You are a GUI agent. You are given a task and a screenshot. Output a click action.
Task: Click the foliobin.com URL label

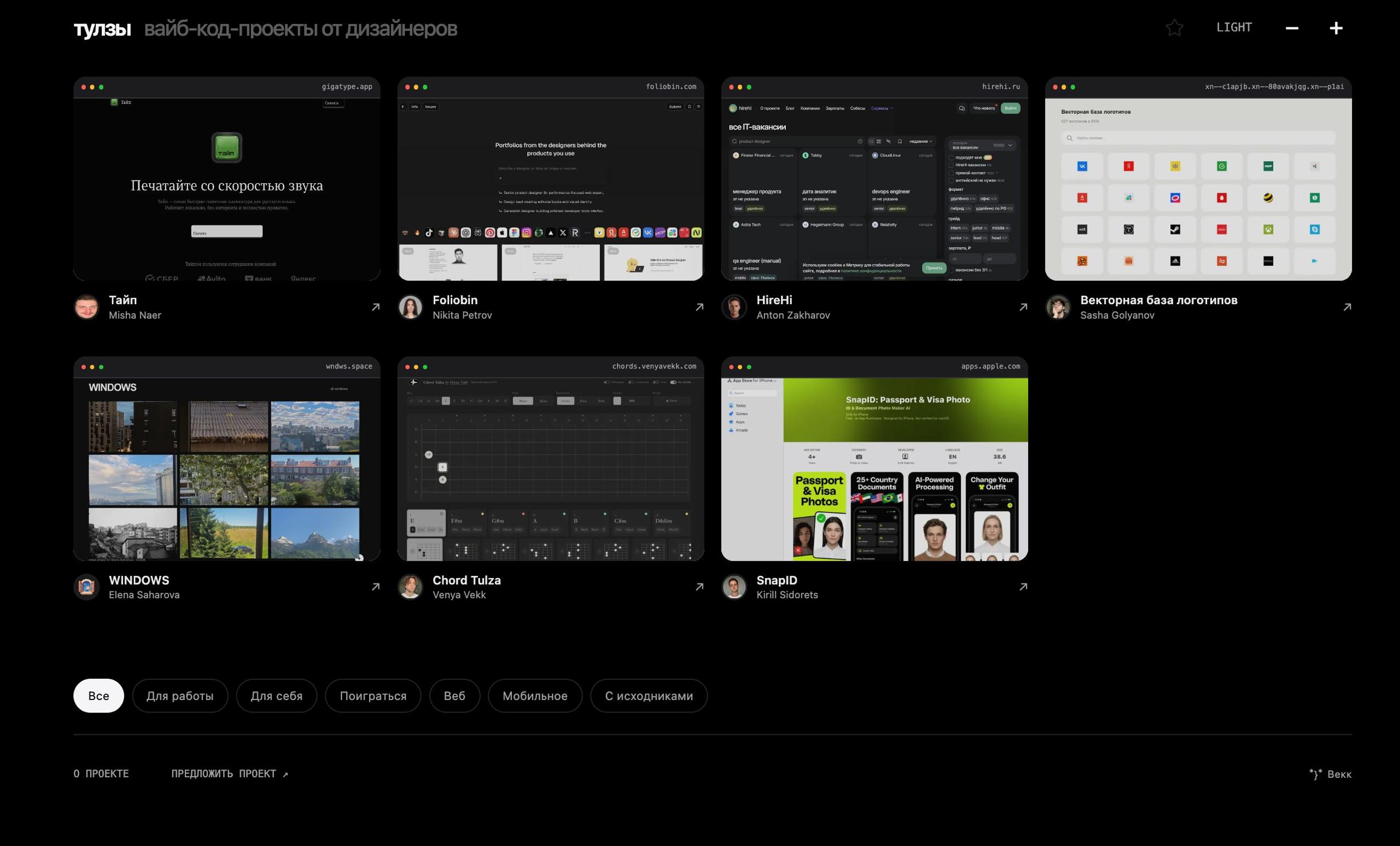671,87
